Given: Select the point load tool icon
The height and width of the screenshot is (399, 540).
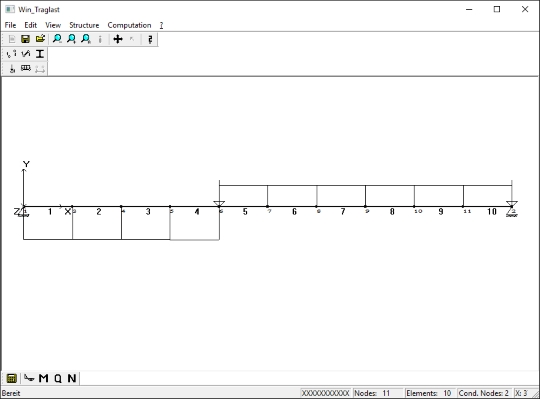Looking at the screenshot, I should pos(12,68).
